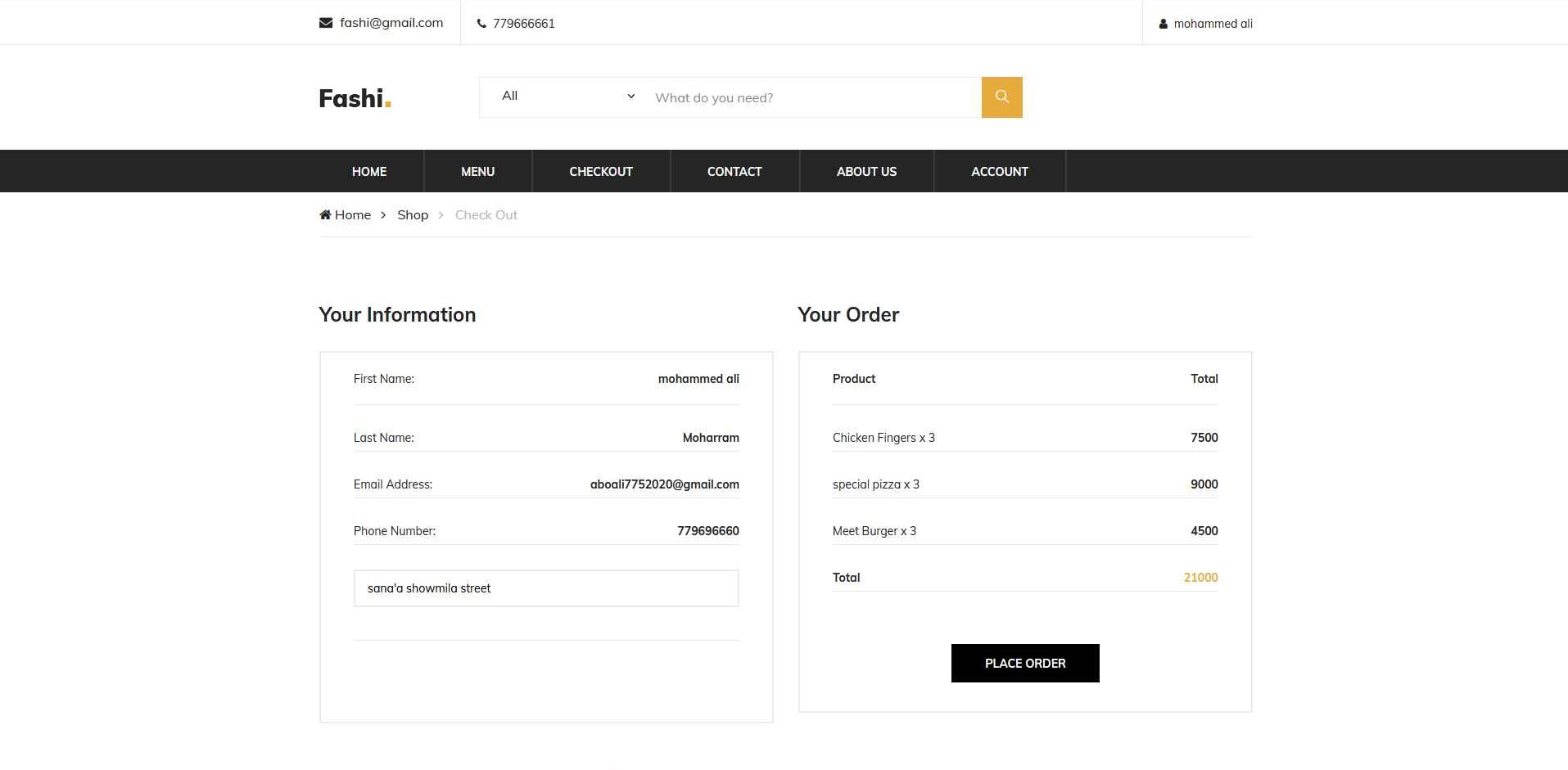Click the user icon beside mohammed ali
Image resolution: width=1568 pixels, height=770 pixels.
click(x=1163, y=24)
